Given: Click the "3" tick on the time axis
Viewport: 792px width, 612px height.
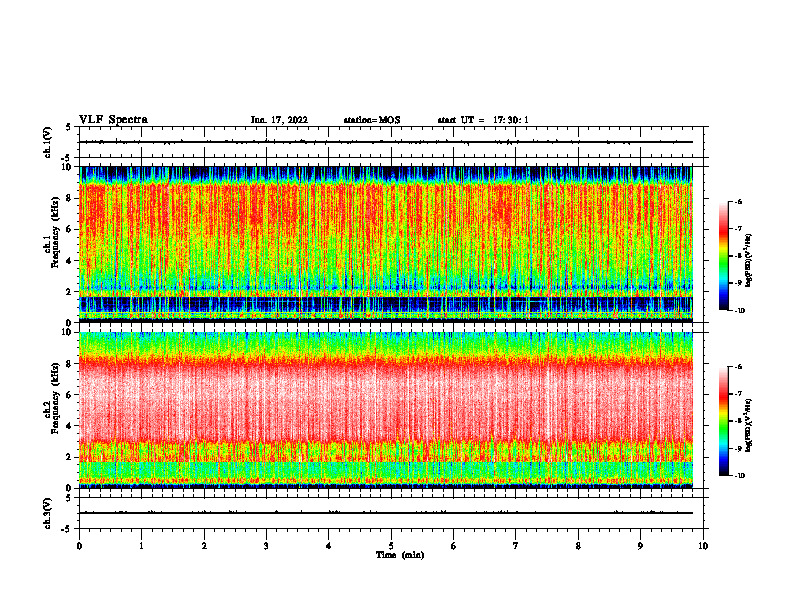Looking at the screenshot, I should coord(266,546).
